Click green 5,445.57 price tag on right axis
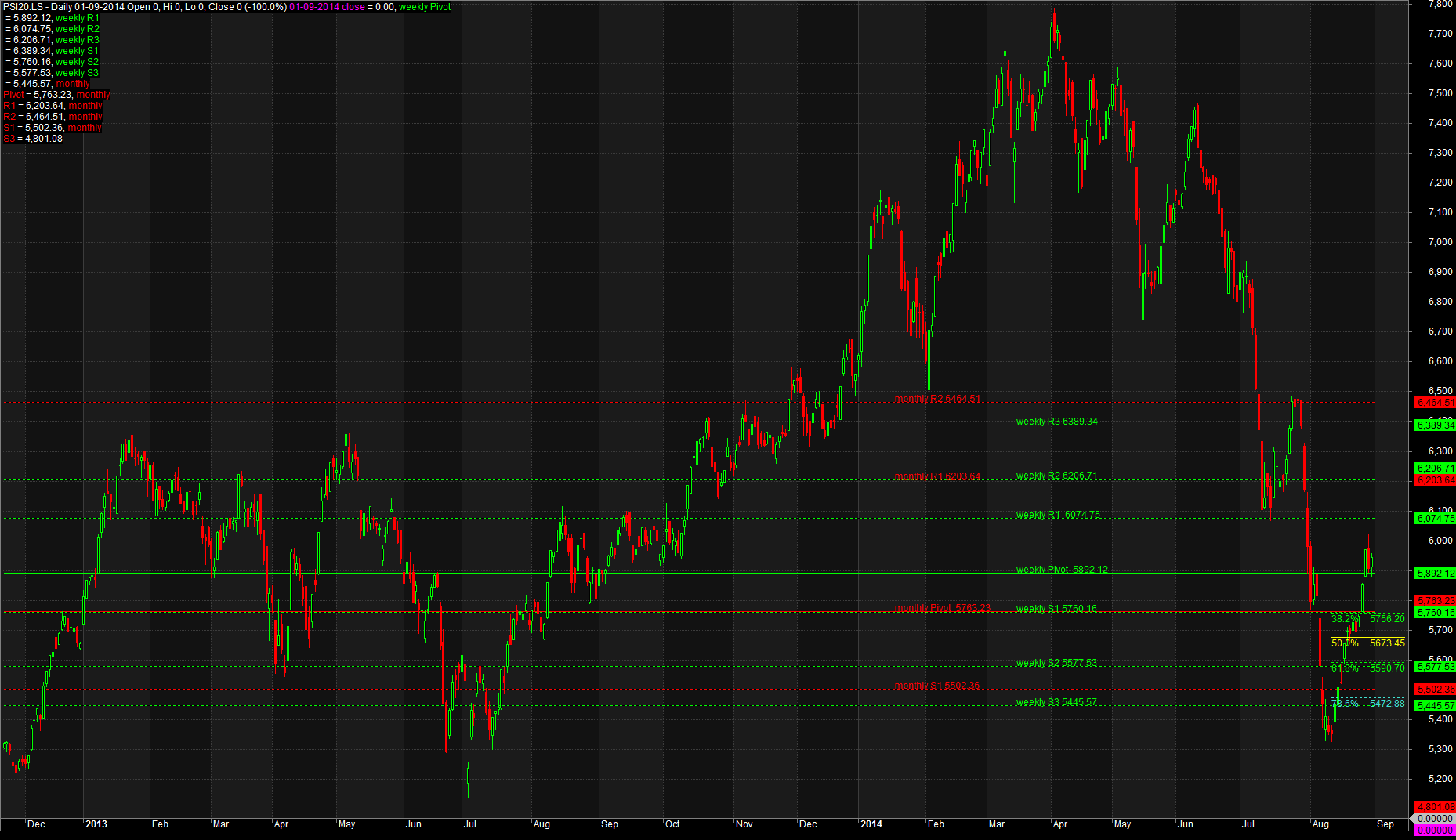Image resolution: width=1456 pixels, height=840 pixels. click(x=1435, y=706)
